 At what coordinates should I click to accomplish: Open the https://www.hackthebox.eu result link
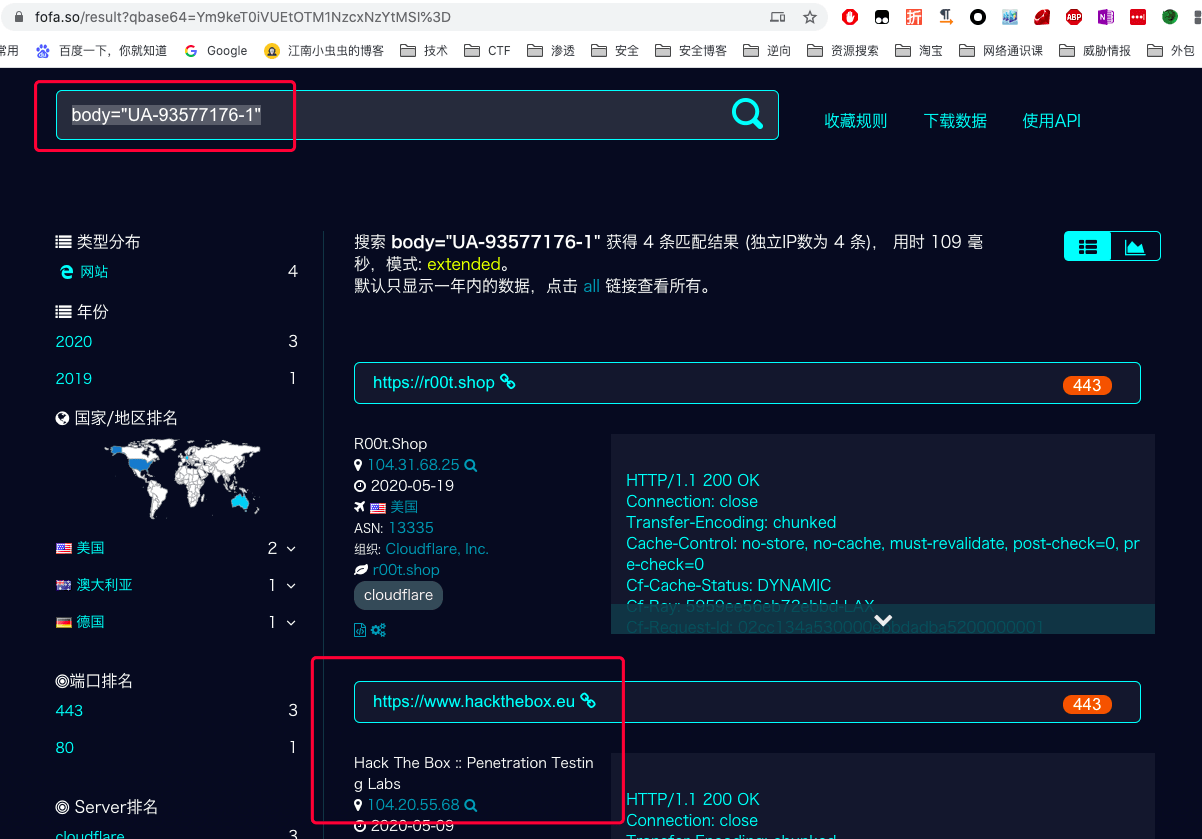point(474,701)
